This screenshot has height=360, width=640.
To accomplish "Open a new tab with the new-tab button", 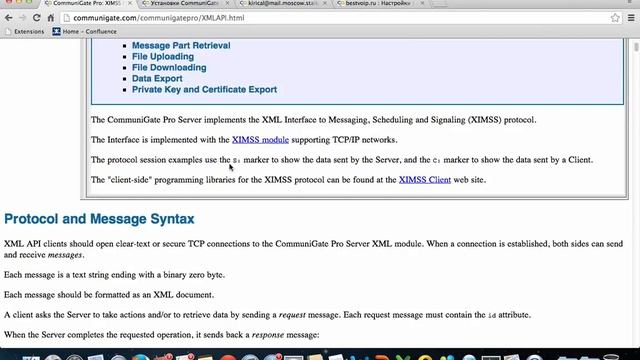I will [439, 3].
